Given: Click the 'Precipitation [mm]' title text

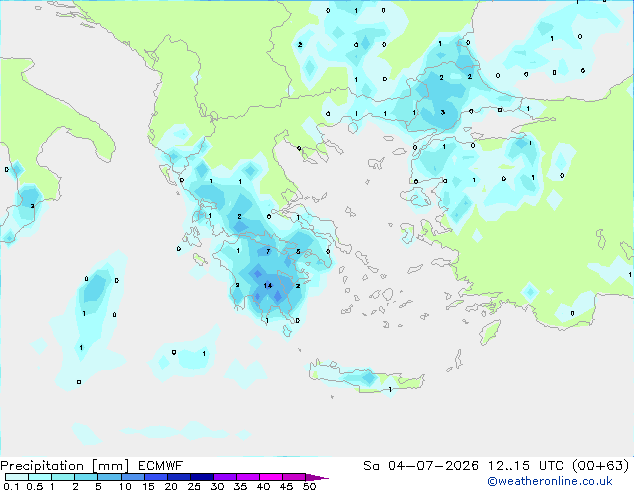Looking at the screenshot, I should pyautogui.click(x=65, y=466).
